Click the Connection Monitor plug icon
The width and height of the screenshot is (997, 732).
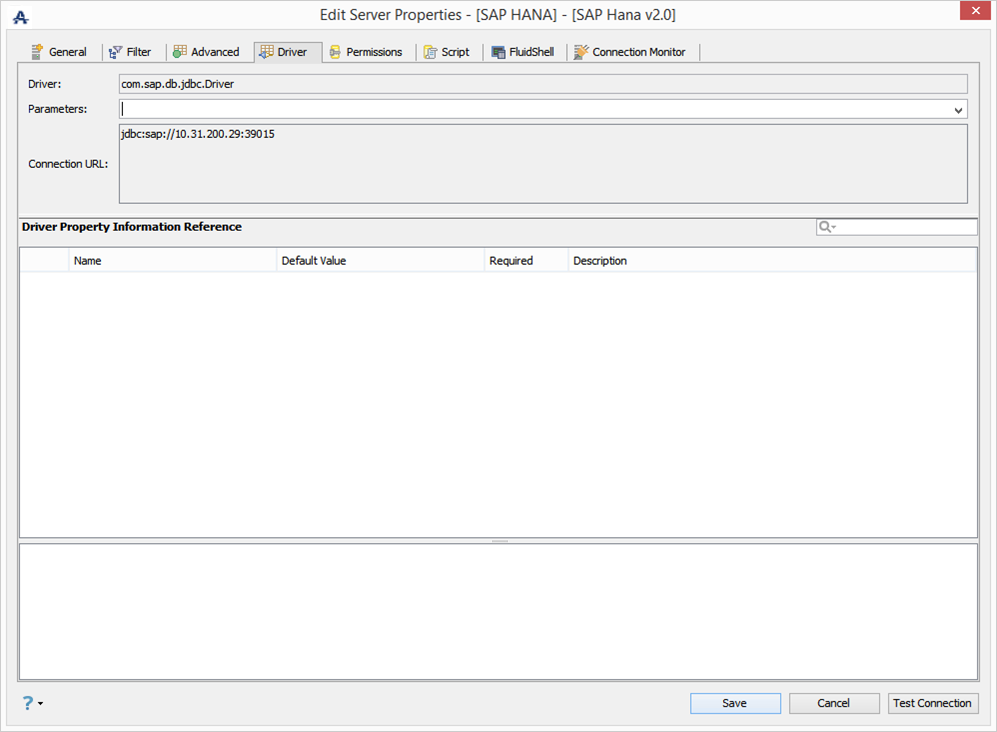581,52
